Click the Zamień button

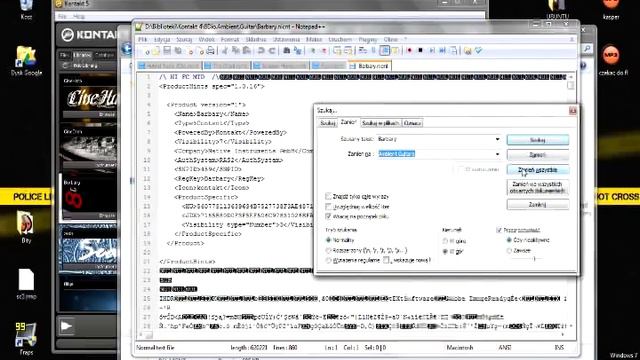point(538,155)
